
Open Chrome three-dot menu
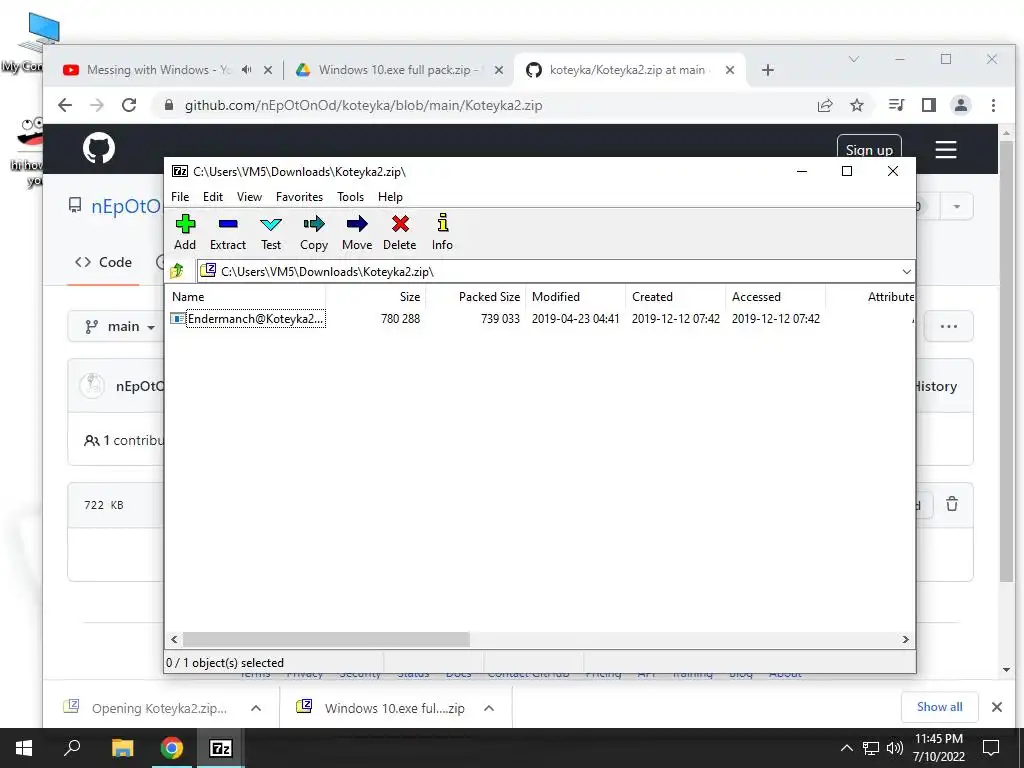pyautogui.click(x=993, y=105)
